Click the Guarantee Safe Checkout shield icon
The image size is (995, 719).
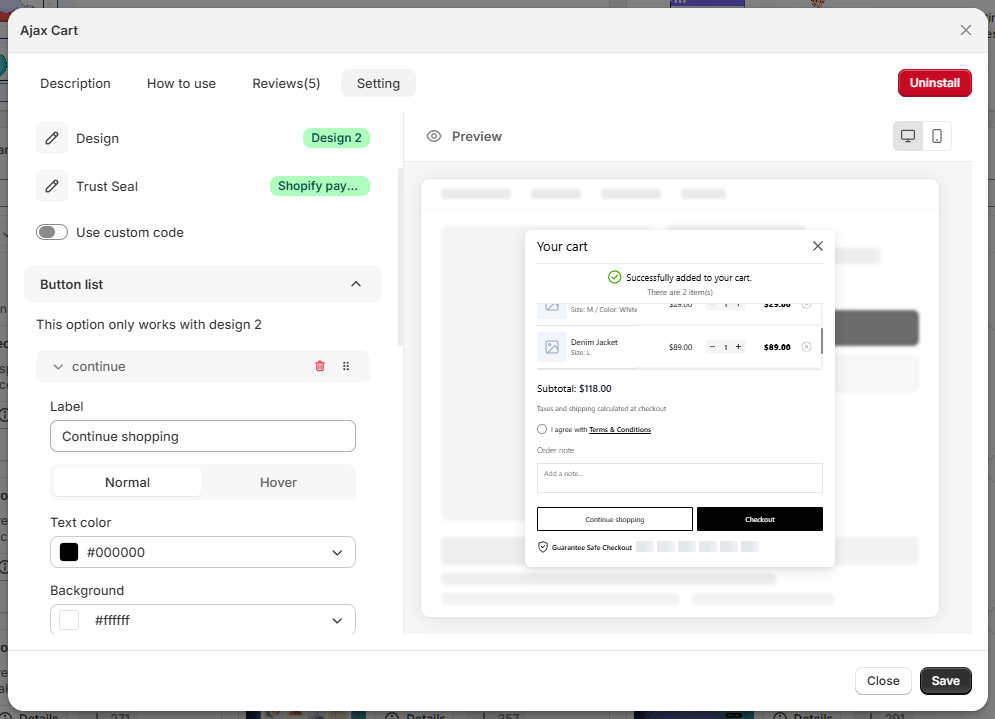click(543, 547)
